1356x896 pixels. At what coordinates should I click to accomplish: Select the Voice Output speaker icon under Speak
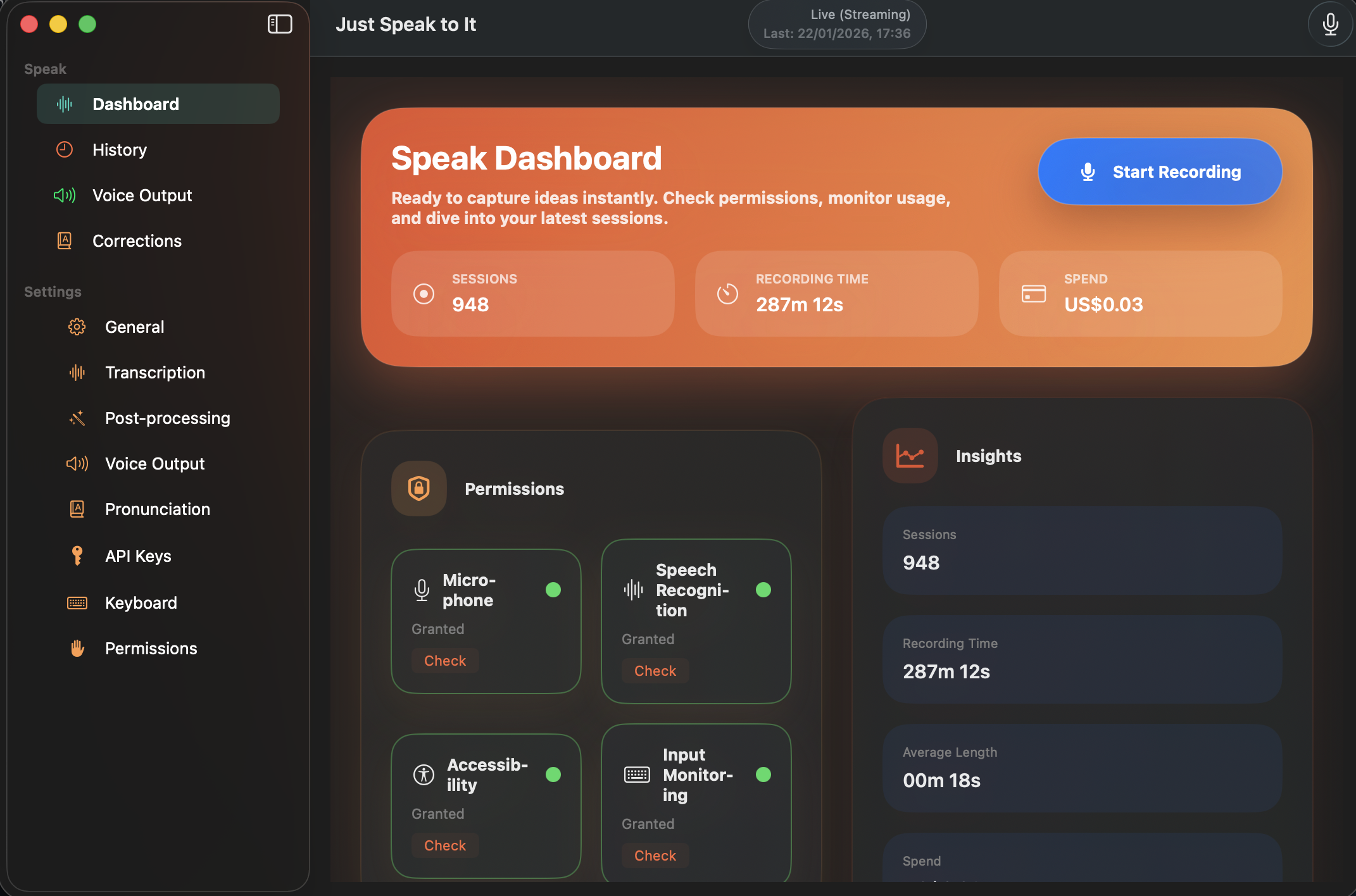coord(64,195)
